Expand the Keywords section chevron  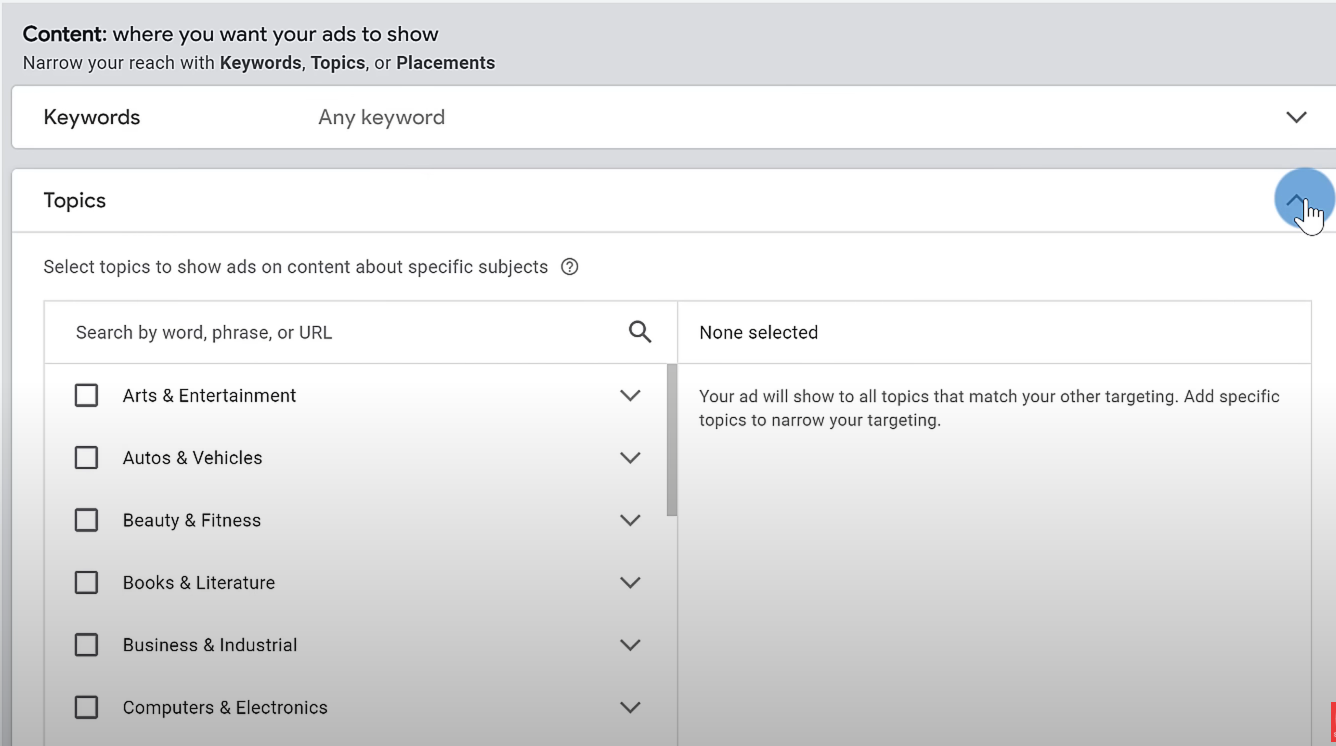pos(1296,117)
